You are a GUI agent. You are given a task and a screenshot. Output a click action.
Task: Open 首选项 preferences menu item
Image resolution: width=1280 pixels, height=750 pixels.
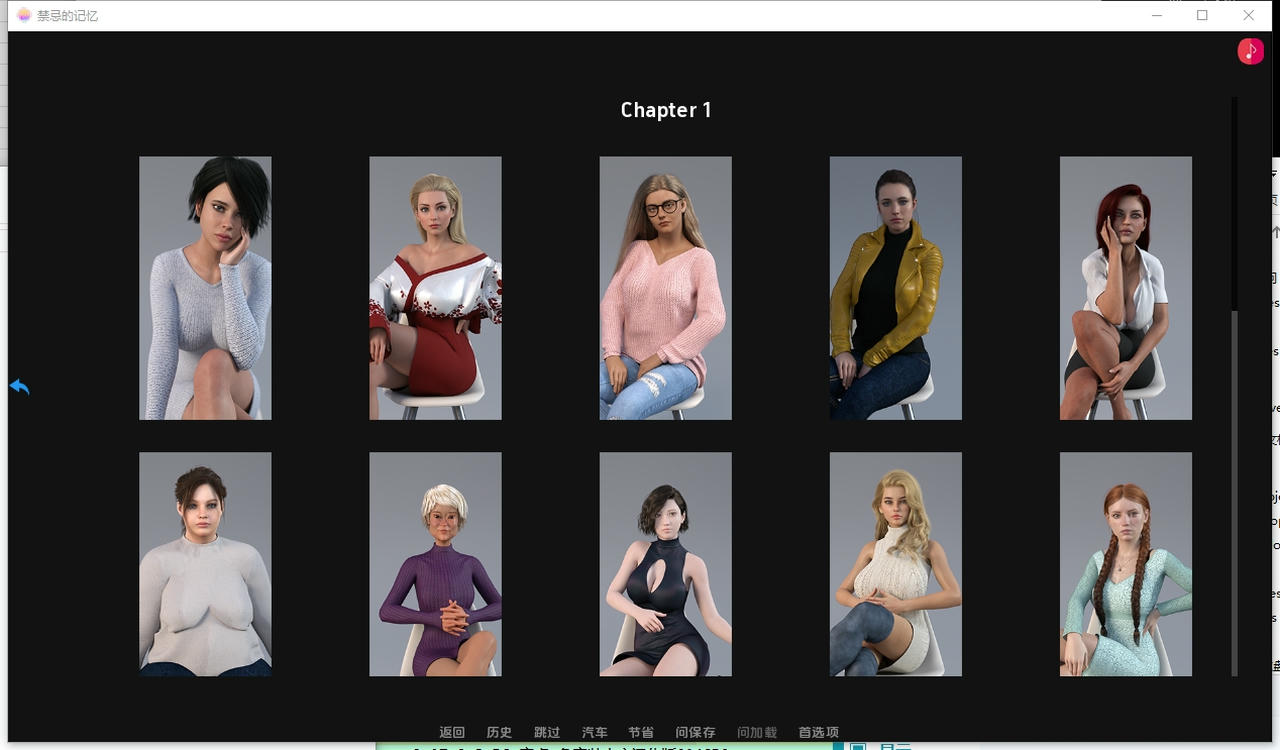click(818, 732)
